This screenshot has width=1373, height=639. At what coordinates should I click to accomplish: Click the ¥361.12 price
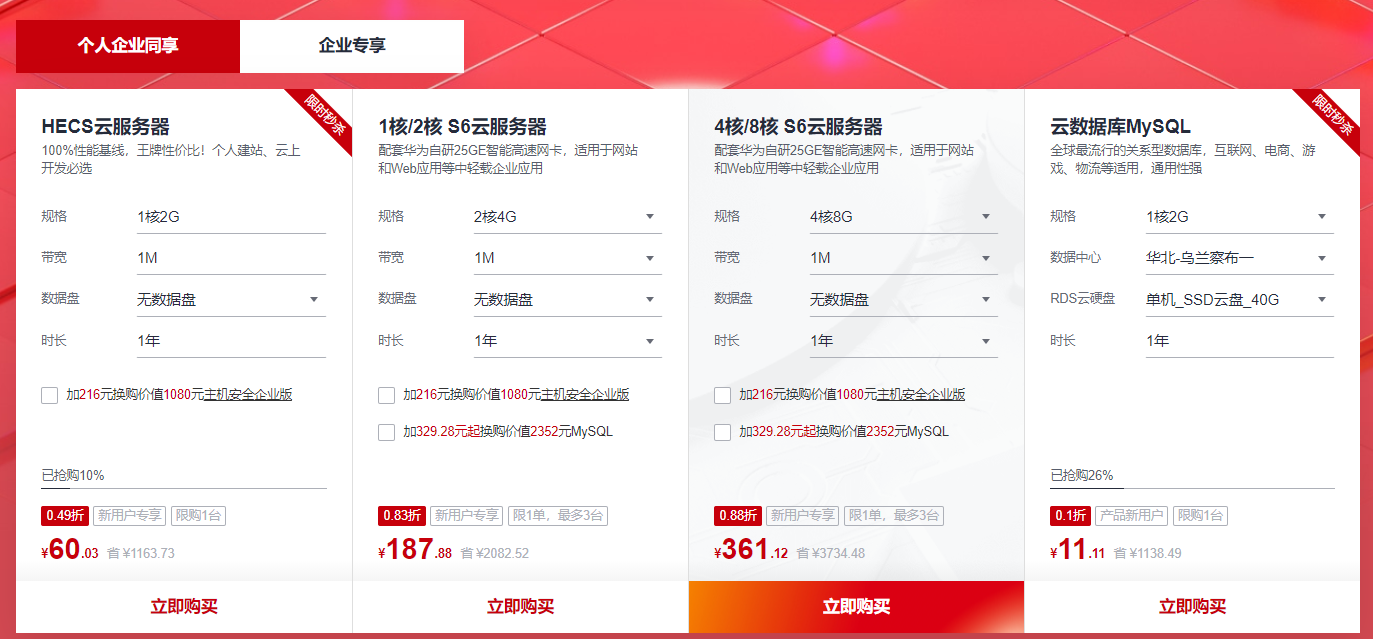750,550
